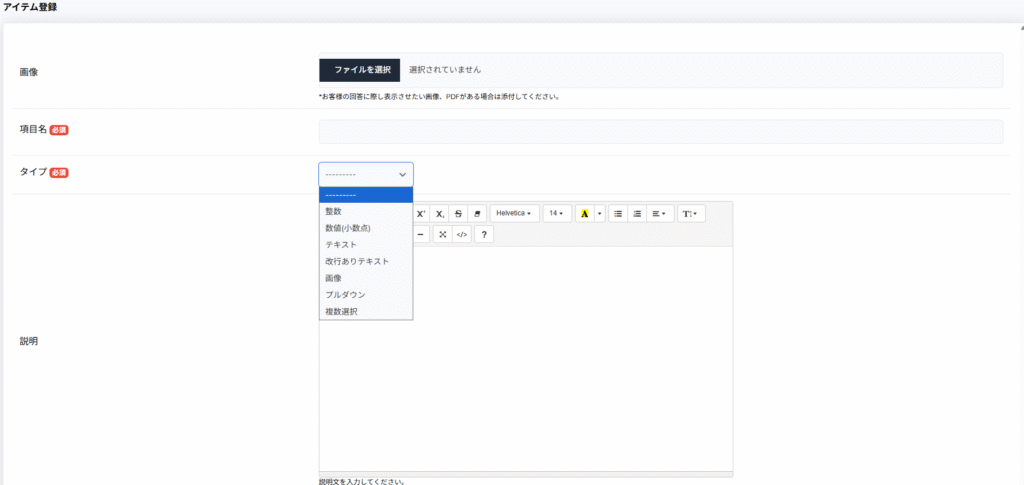This screenshot has width=1024, height=485.
Task: Toggle fullscreen mode in the editor
Action: 441,235
